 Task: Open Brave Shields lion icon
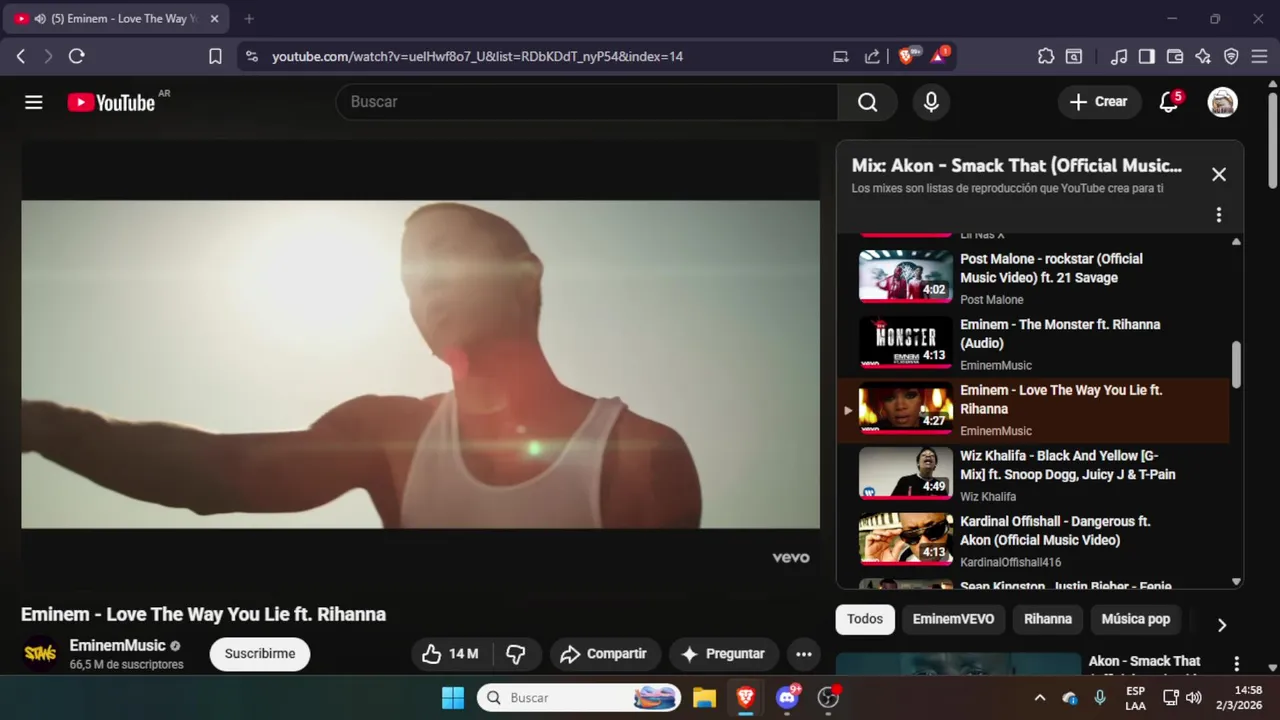tap(908, 56)
